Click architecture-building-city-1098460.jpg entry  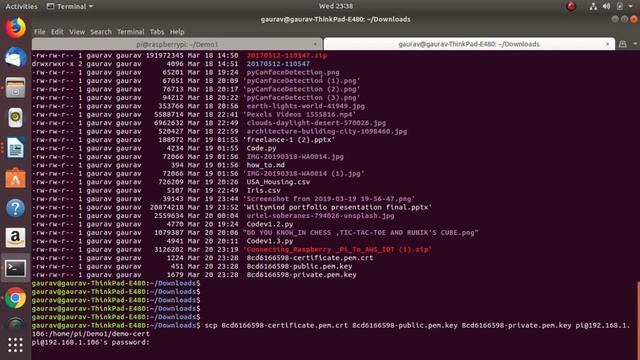[327, 131]
